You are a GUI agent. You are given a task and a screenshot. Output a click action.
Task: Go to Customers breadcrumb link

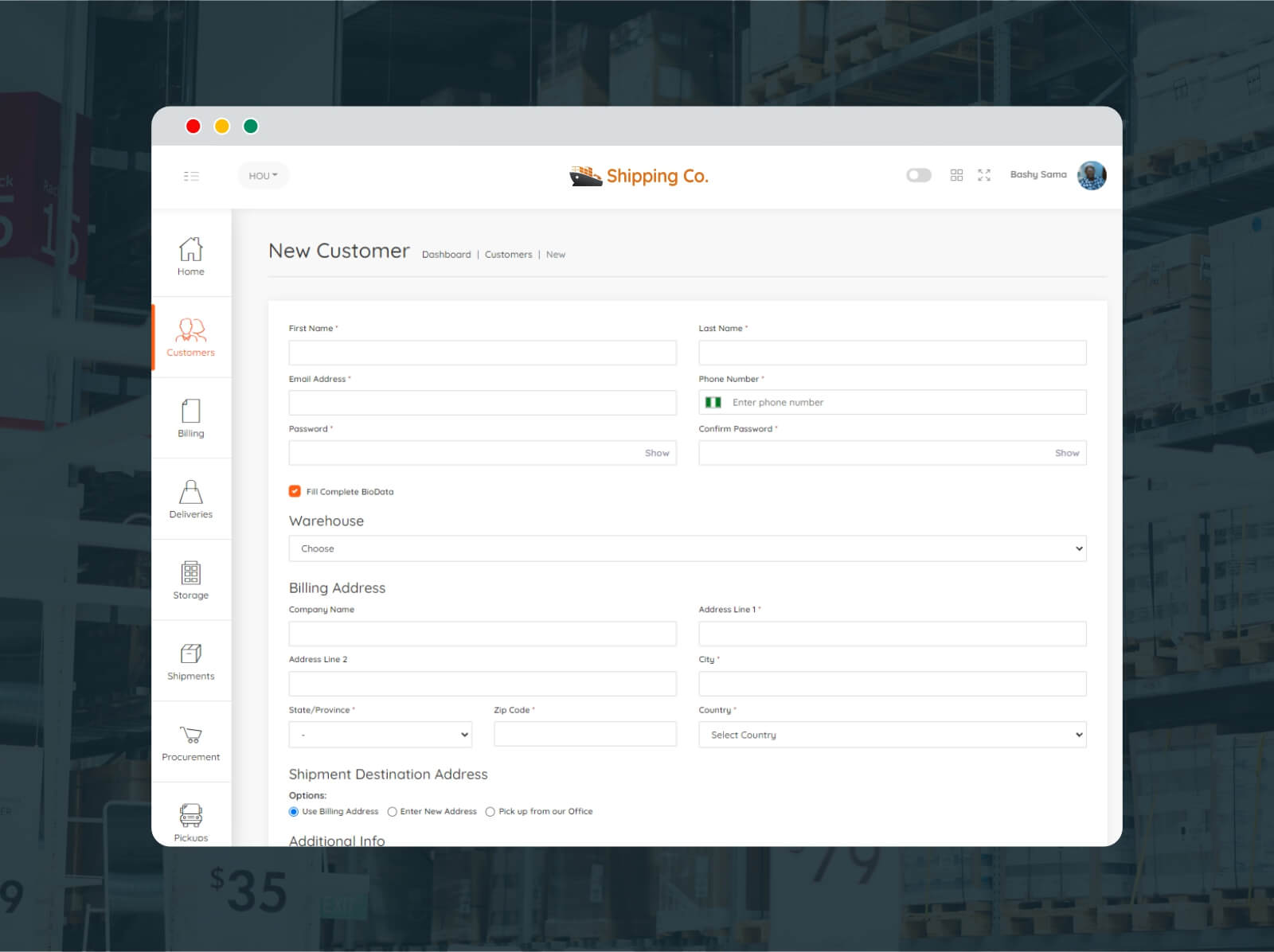[x=508, y=255]
